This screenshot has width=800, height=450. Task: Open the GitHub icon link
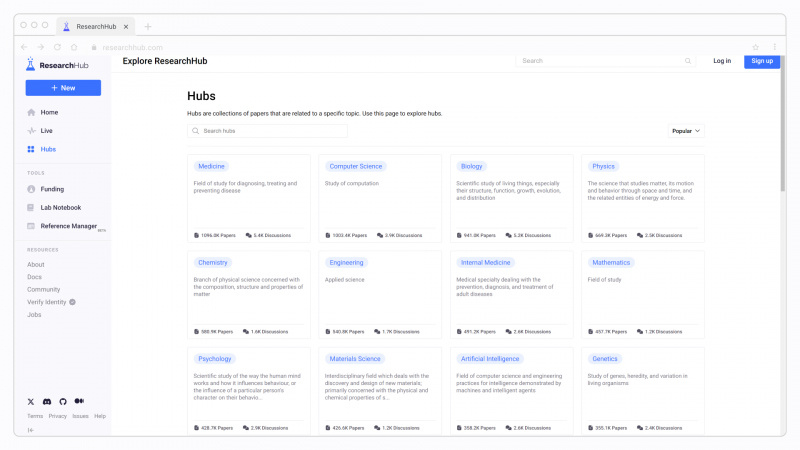pyautogui.click(x=63, y=402)
